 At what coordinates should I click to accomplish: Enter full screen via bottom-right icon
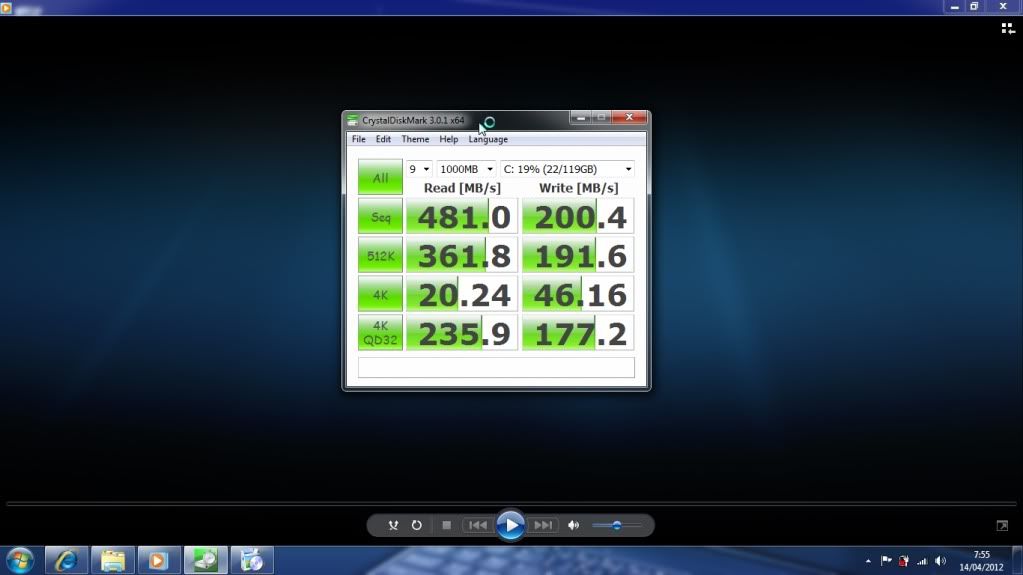(x=1002, y=525)
